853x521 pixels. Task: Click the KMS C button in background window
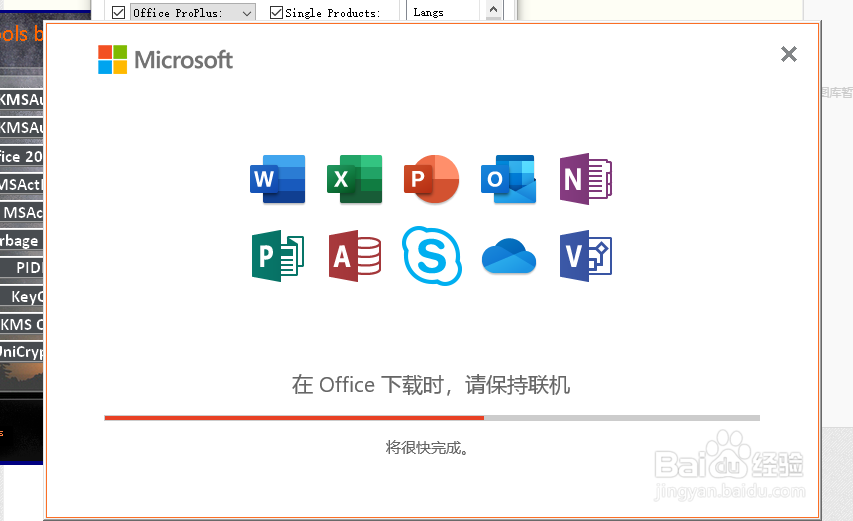click(x=22, y=325)
